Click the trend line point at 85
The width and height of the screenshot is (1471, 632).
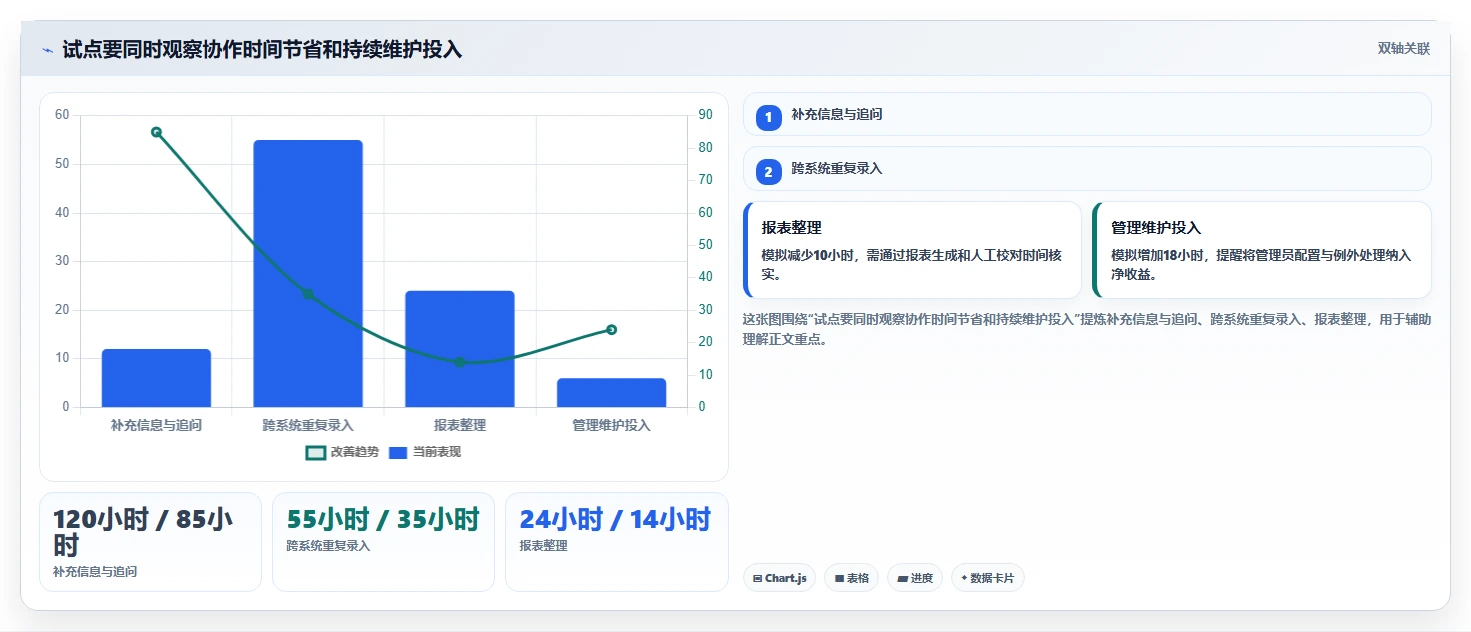156,132
